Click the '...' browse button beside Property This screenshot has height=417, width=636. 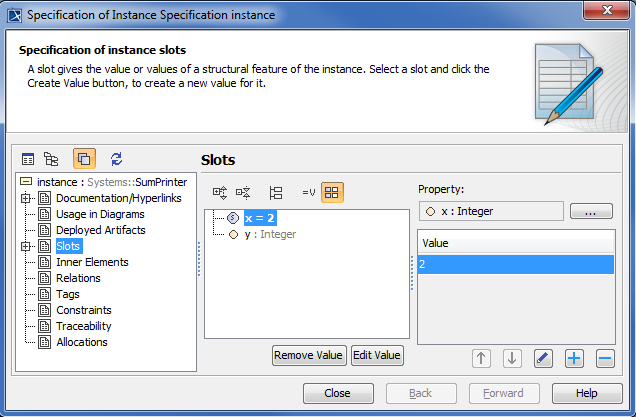click(591, 211)
